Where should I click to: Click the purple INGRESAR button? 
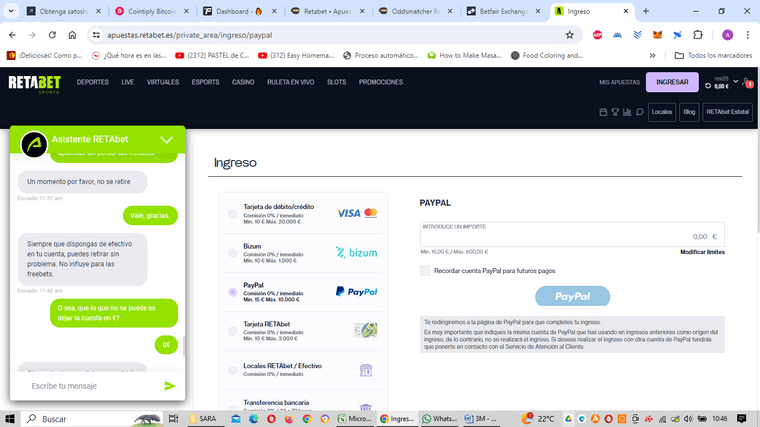[672, 82]
